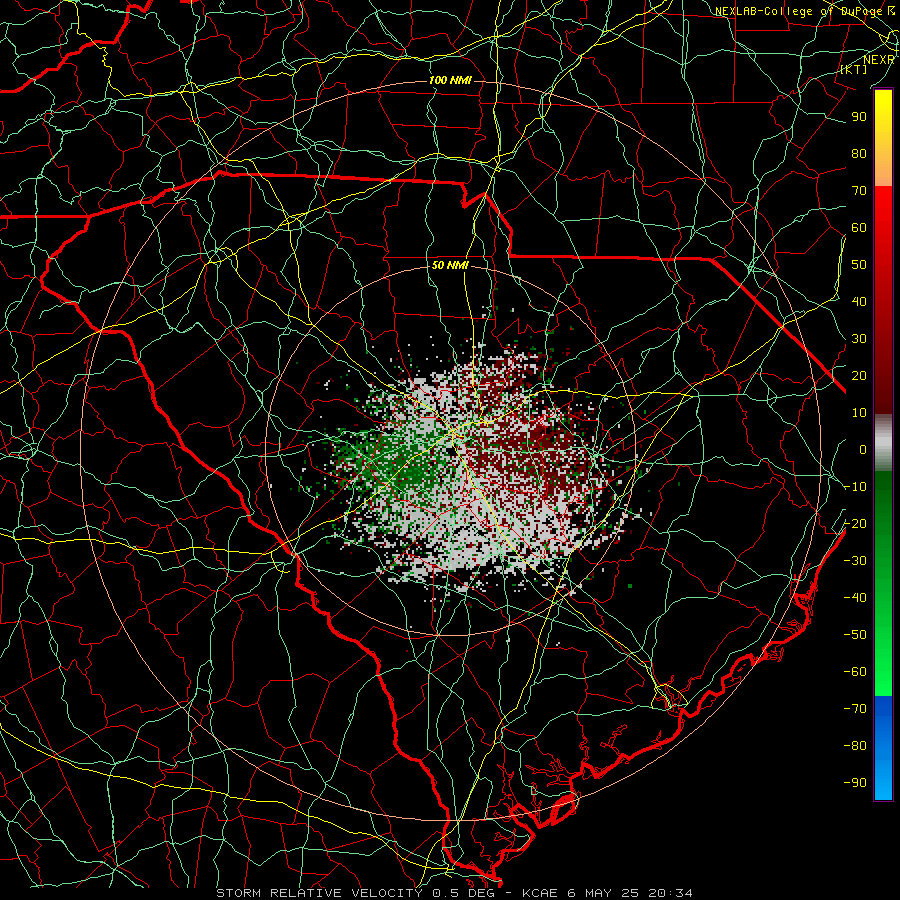Click the '100 NMI' range ring label
Viewport: 900px width, 900px height.
(450, 80)
